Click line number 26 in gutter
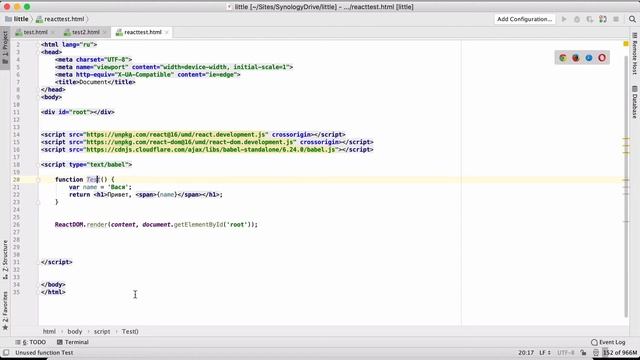Image resolution: width=640 pixels, height=360 pixels. (x=16, y=224)
